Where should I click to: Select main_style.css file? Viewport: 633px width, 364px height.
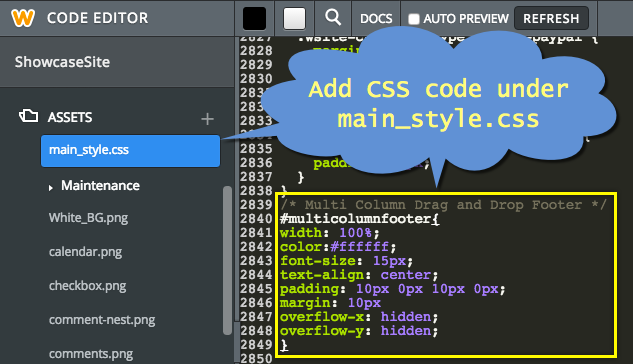pyautogui.click(x=130, y=151)
